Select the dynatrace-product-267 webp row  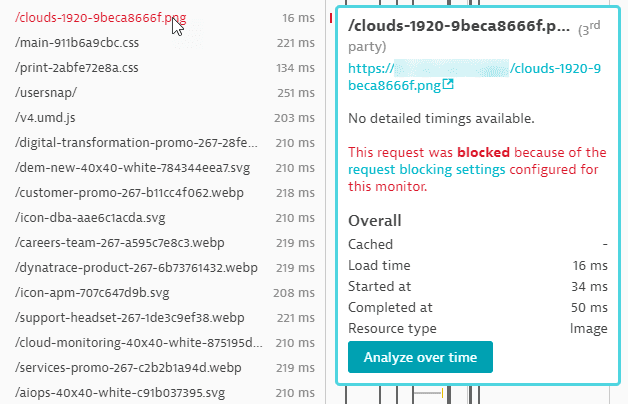[165, 267]
